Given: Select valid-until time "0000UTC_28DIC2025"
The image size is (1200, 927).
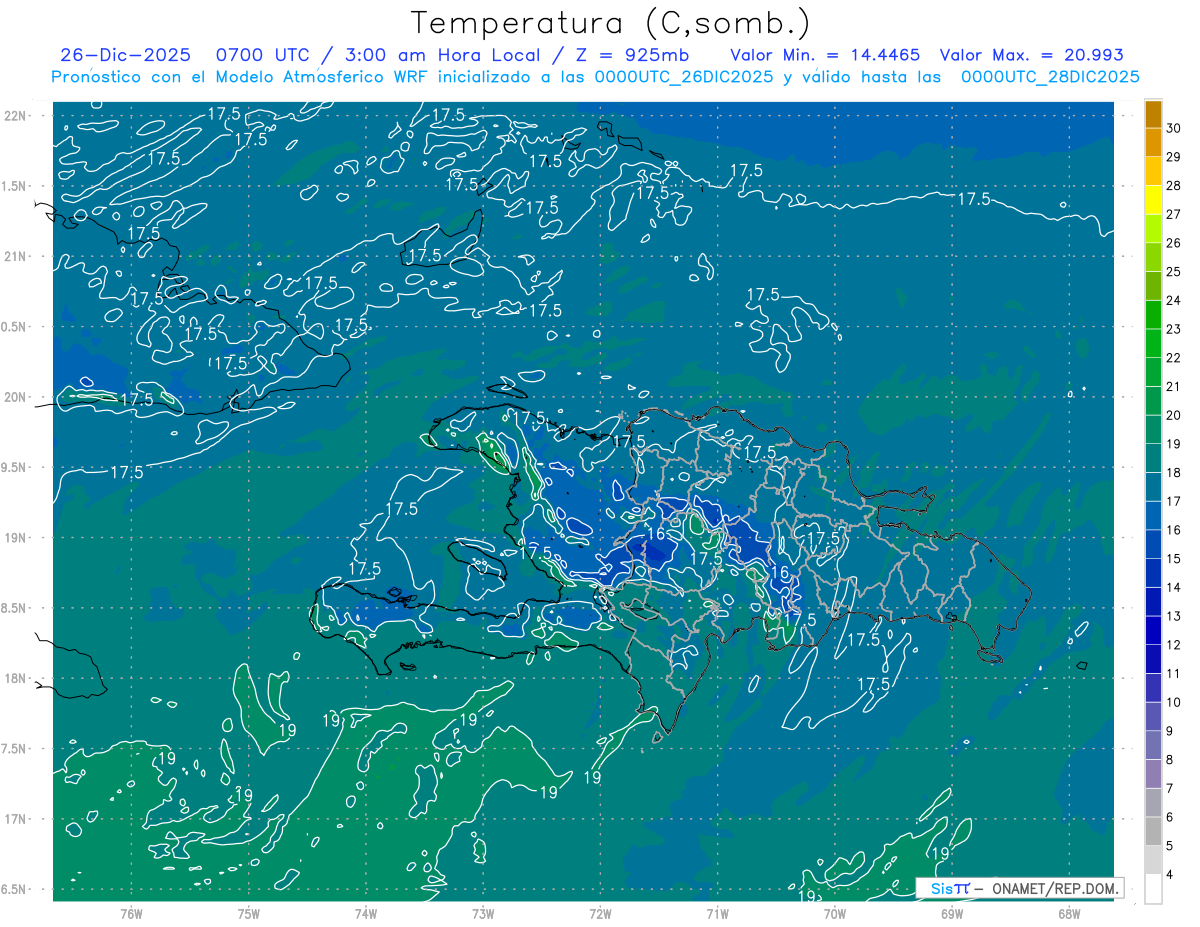Looking at the screenshot, I should 1050,77.
